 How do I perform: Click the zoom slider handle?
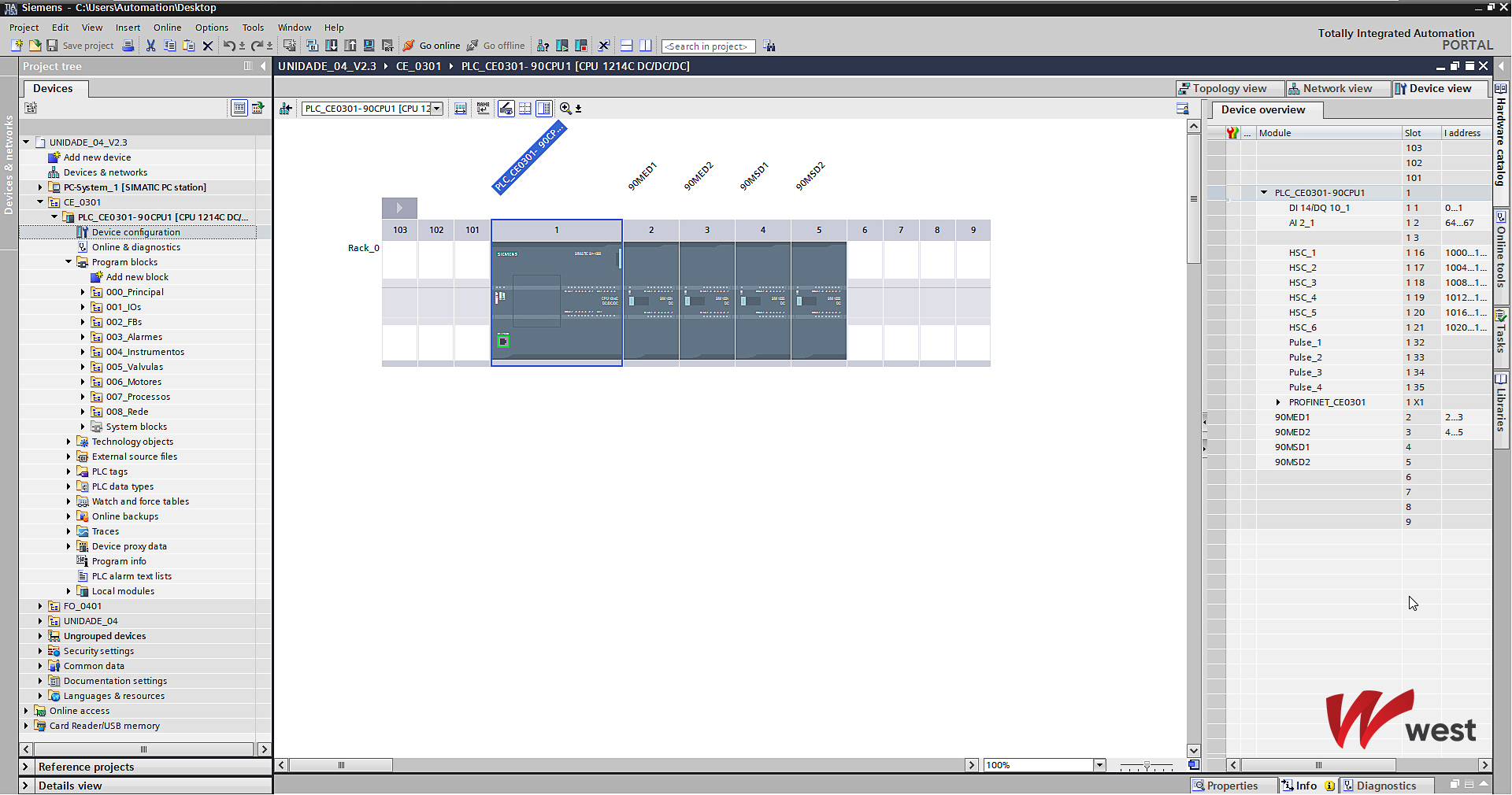(x=1147, y=765)
